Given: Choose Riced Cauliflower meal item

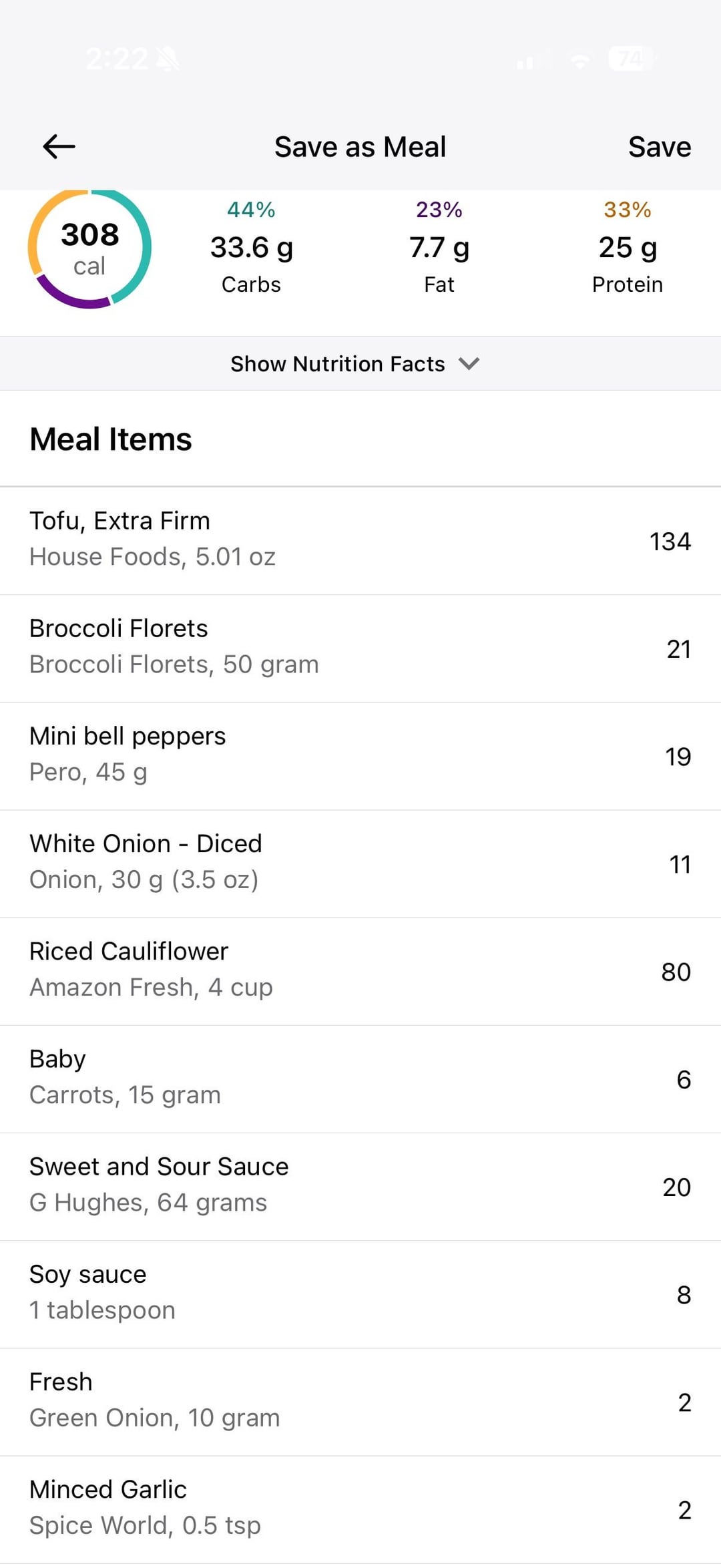Looking at the screenshot, I should 360,971.
